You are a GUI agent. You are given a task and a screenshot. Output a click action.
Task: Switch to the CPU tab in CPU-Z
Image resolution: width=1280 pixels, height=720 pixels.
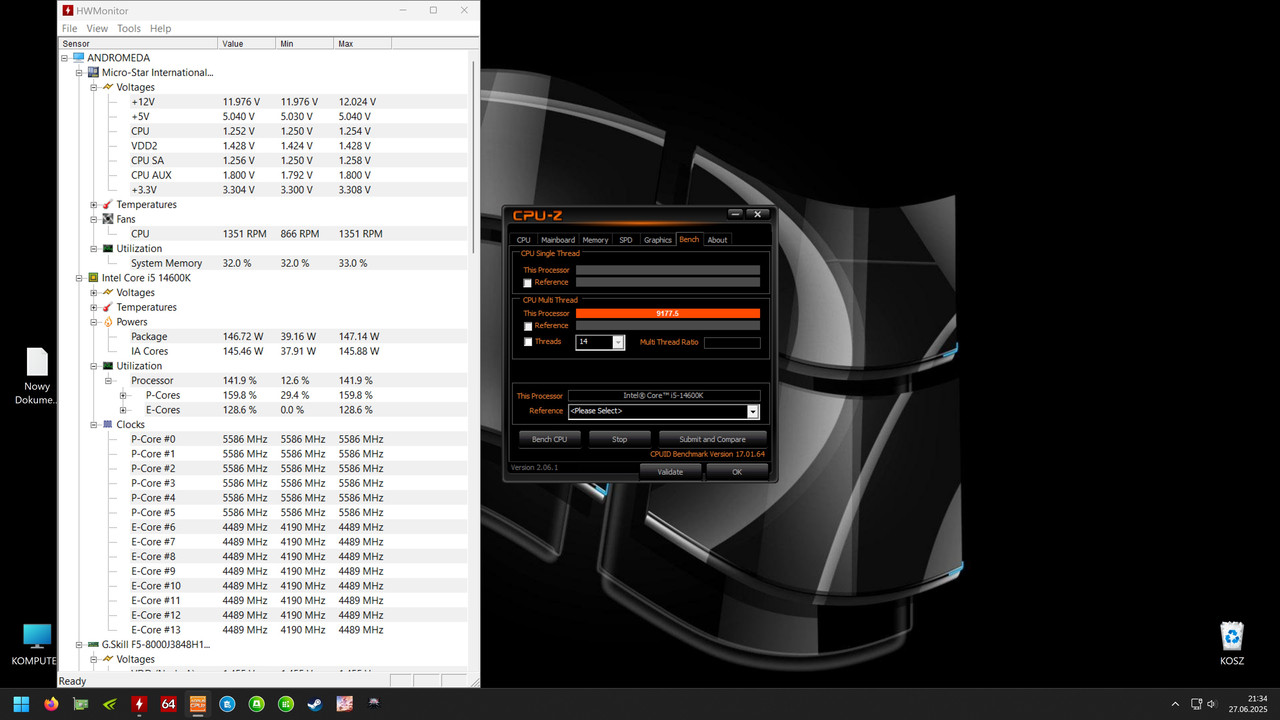(x=524, y=240)
